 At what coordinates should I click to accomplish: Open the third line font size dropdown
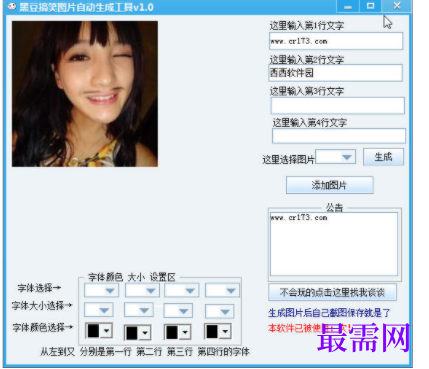[179, 311]
